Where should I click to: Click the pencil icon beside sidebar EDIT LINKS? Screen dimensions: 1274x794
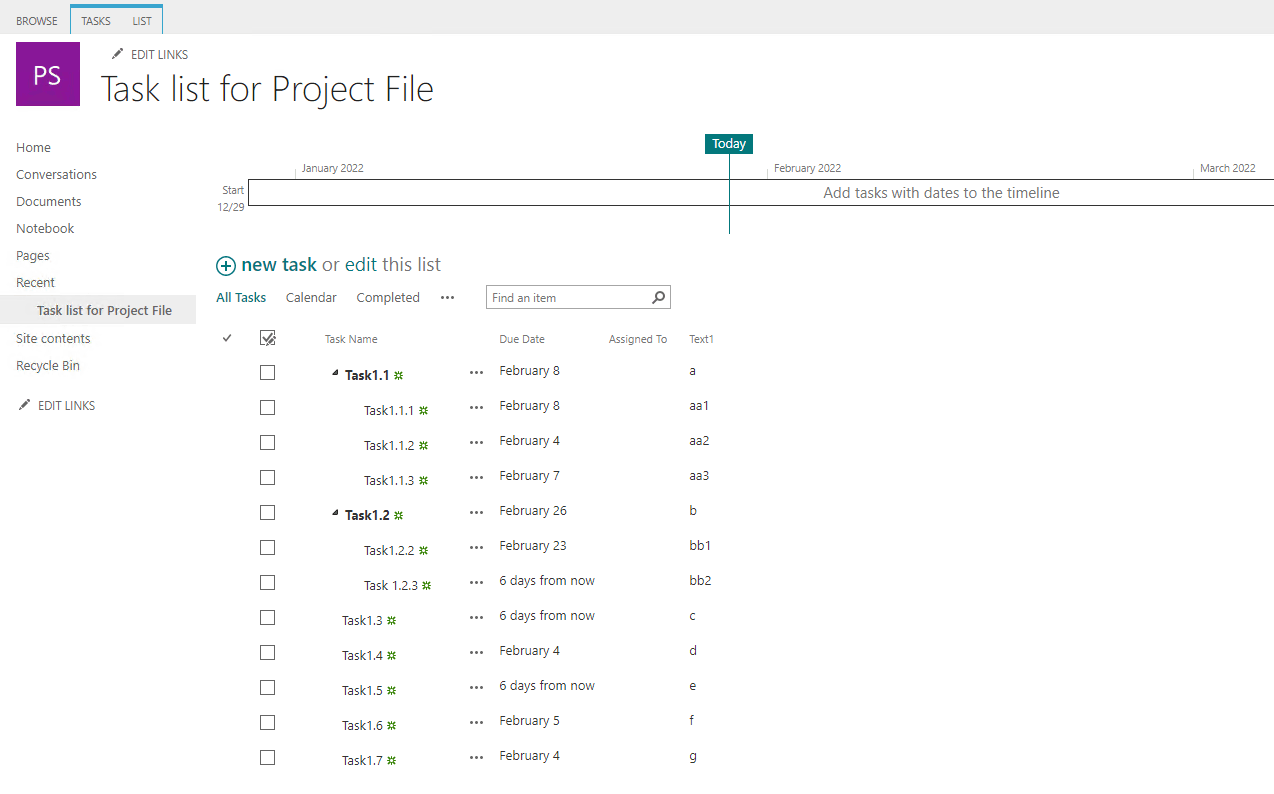[25, 405]
